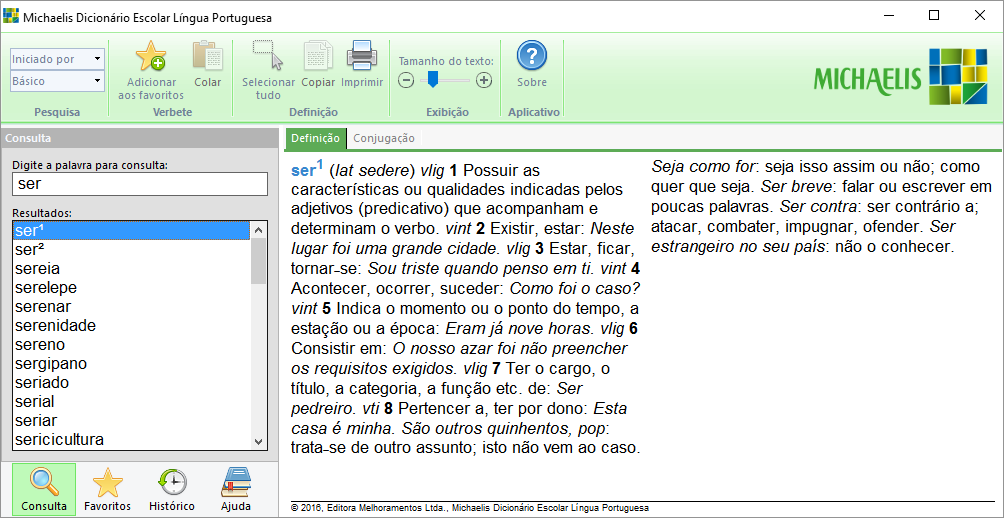Decrease the text size with the minus icon
The height and width of the screenshot is (518, 1004).
[x=406, y=80]
